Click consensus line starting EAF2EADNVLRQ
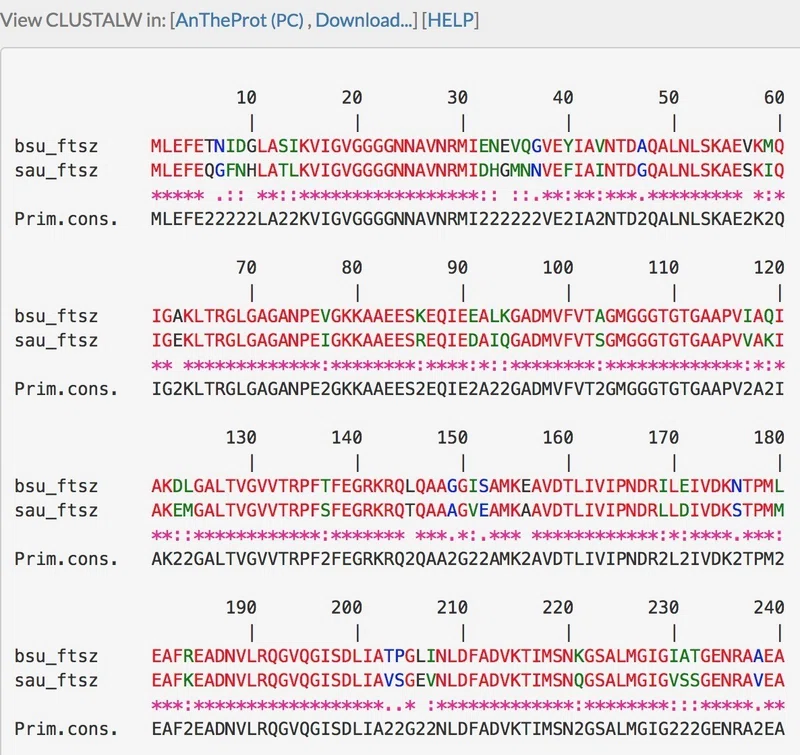This screenshot has width=800, height=755. pos(467,728)
